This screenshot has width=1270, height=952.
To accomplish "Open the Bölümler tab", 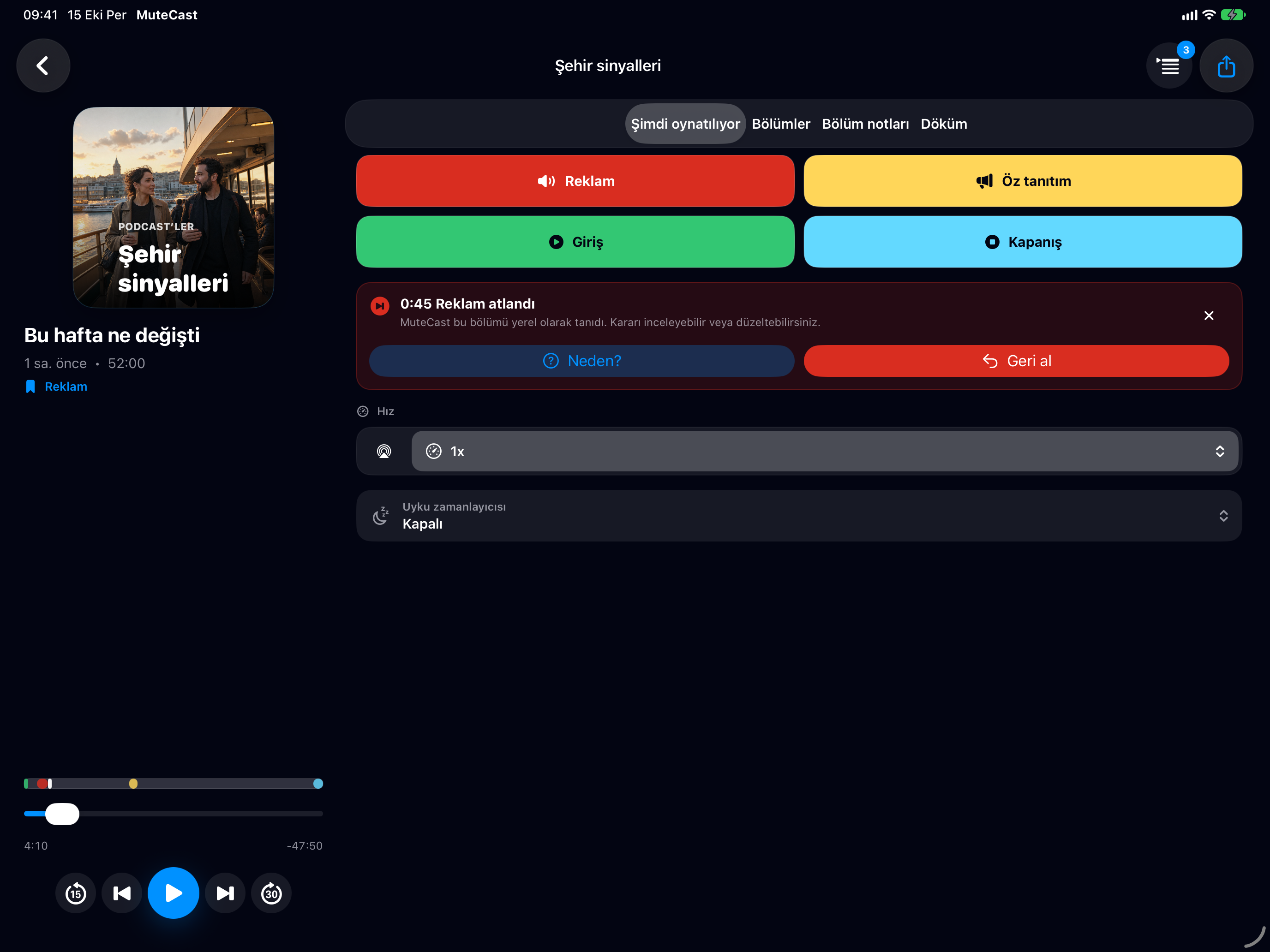I will tap(781, 124).
